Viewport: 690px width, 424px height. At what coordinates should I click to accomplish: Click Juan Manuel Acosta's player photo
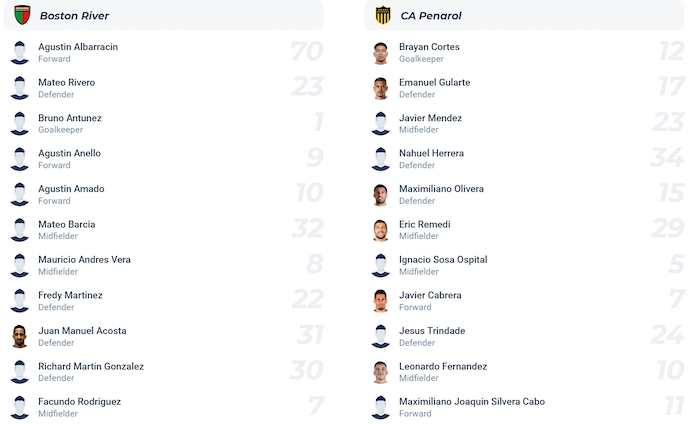[x=19, y=336]
